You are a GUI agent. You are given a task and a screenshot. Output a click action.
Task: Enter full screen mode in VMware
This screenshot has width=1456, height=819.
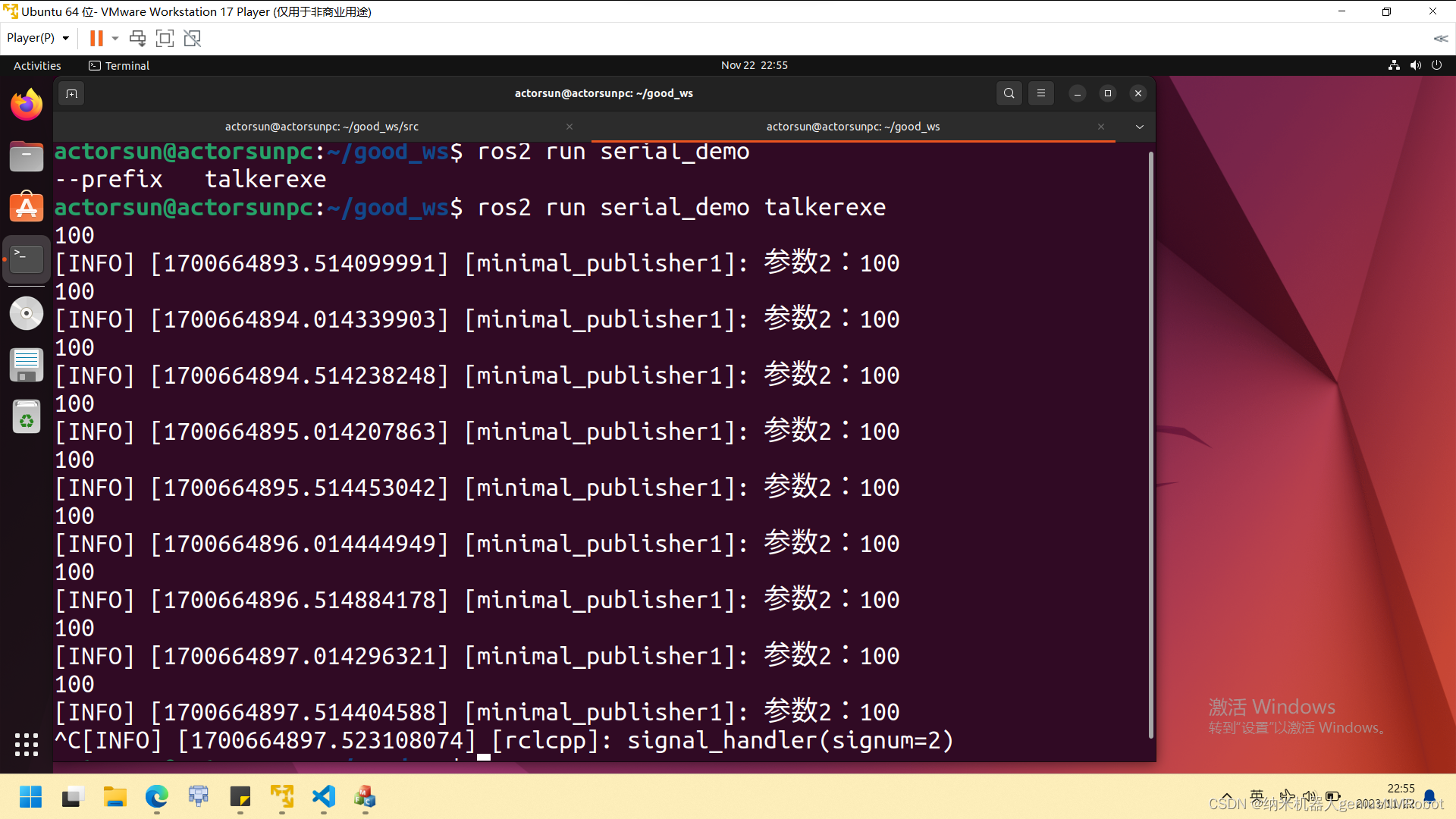(165, 38)
